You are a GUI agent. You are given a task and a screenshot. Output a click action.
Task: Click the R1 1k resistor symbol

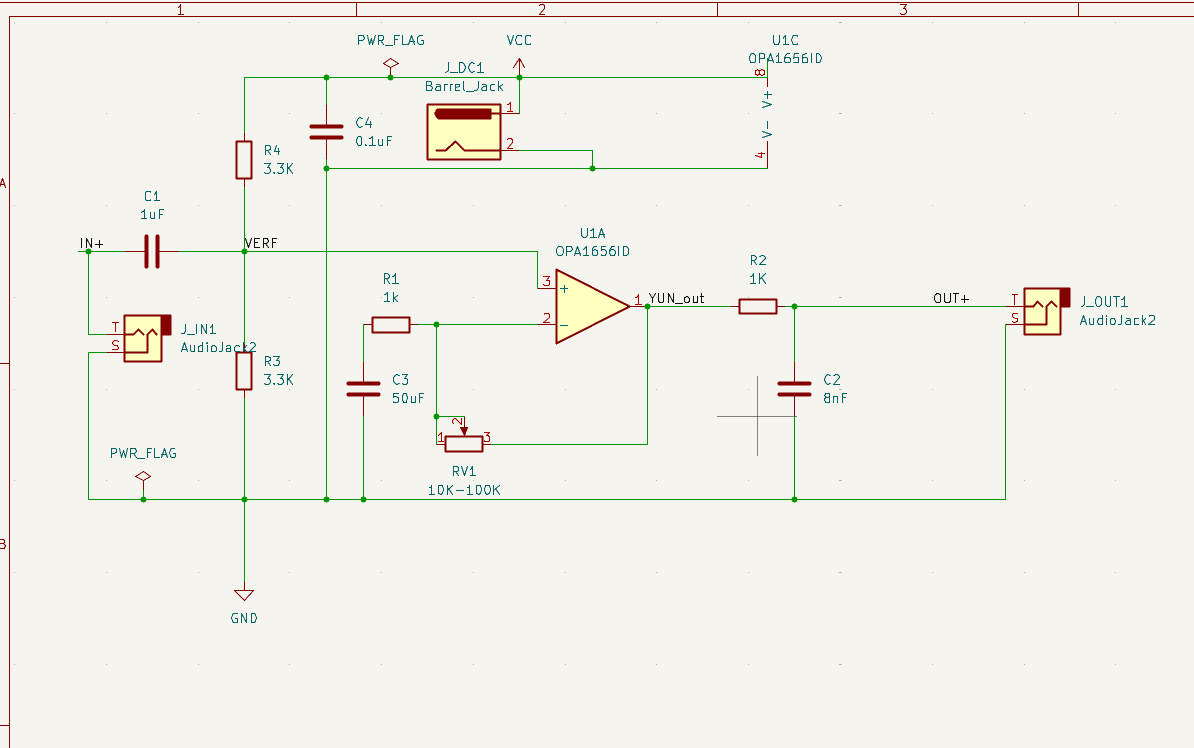390,324
